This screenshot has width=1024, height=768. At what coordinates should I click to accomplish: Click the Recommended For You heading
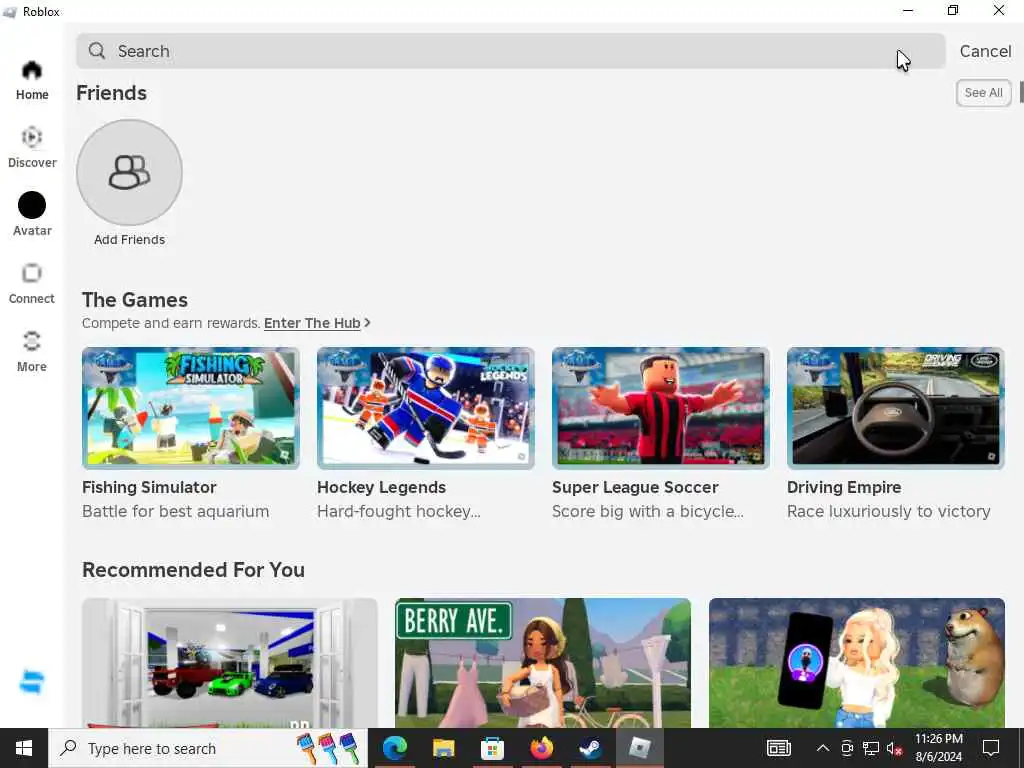coord(193,569)
